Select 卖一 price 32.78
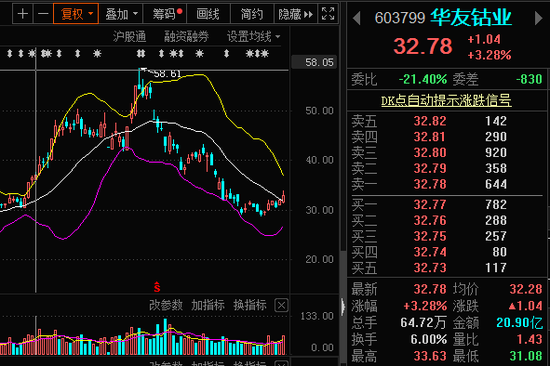 [x=430, y=184]
